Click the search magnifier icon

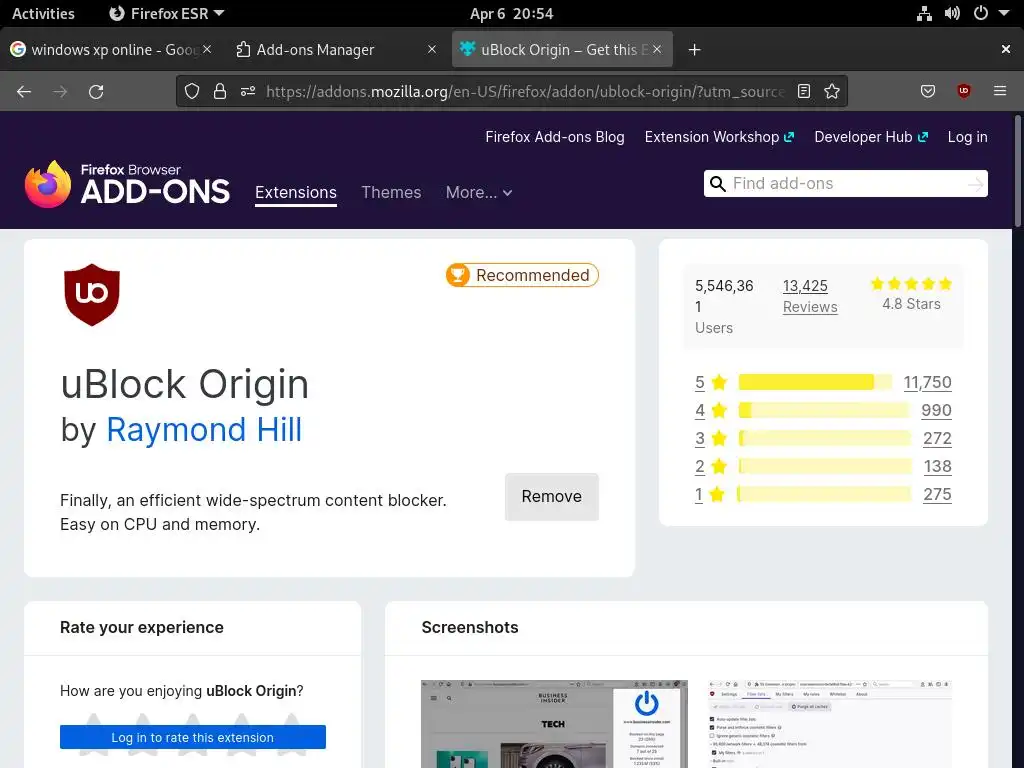pos(718,184)
